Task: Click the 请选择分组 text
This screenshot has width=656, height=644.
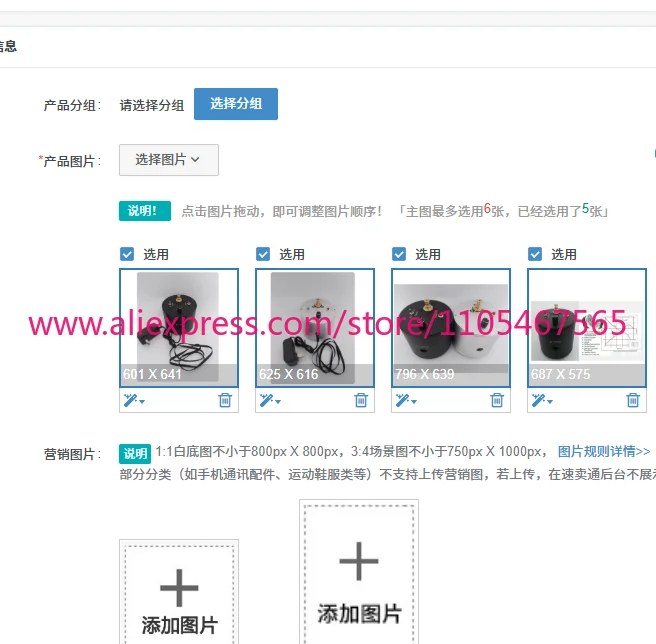Action: pos(152,105)
